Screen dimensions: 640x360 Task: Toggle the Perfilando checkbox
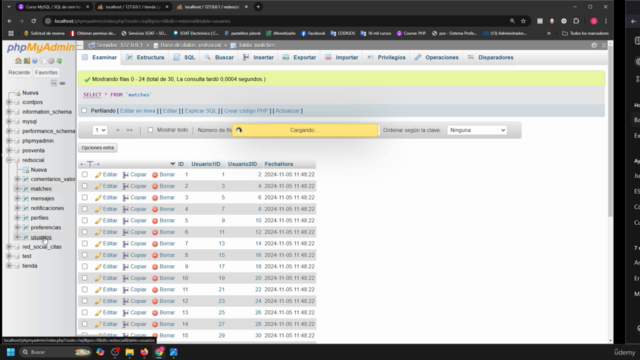[x=84, y=111]
